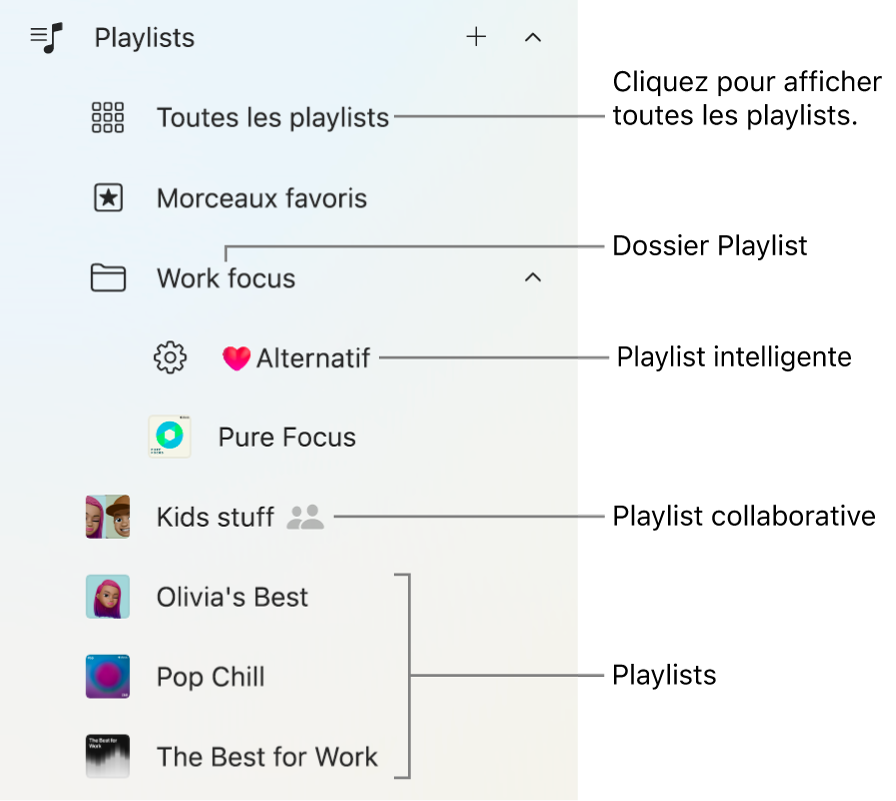Click The Best for Work thumbnail
896x801 pixels.
[107, 757]
